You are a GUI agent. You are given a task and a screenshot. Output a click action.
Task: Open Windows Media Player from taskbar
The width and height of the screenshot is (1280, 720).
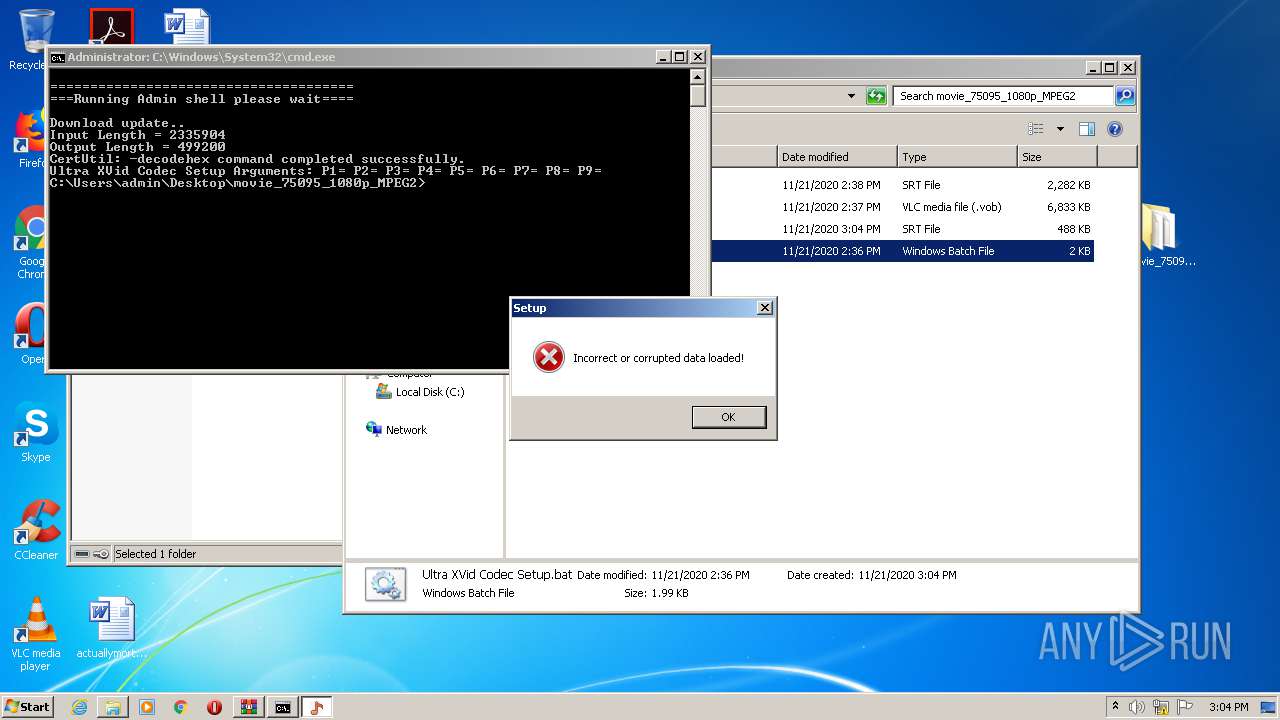click(147, 707)
